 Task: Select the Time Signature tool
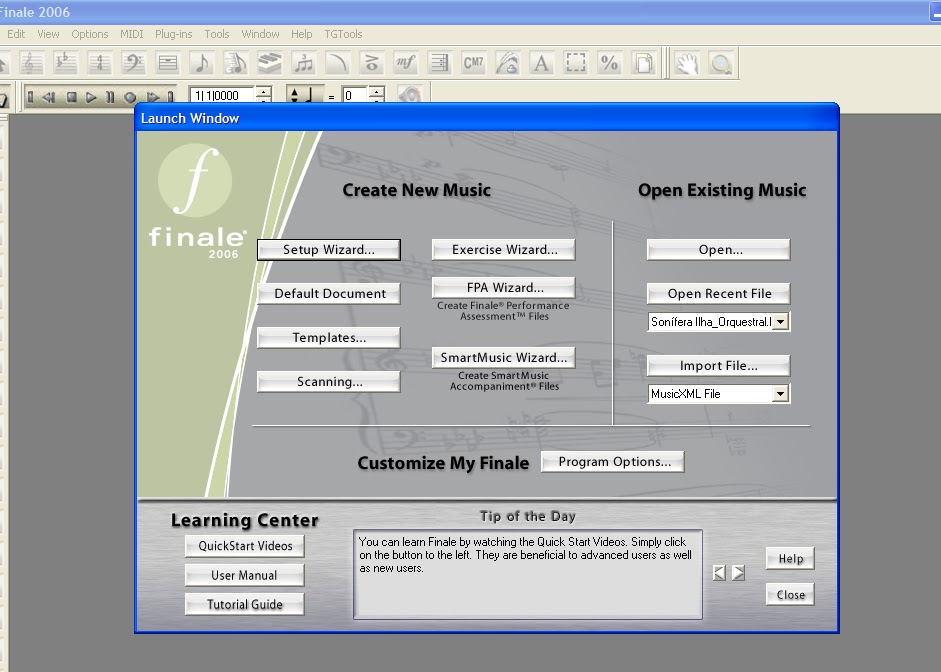coord(100,63)
